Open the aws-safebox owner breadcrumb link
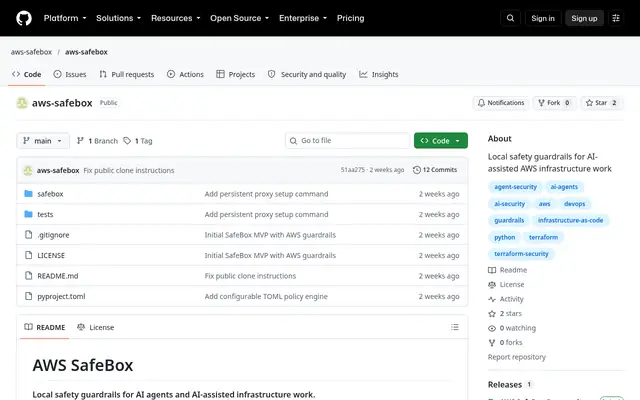640x400 pixels. [31, 52]
